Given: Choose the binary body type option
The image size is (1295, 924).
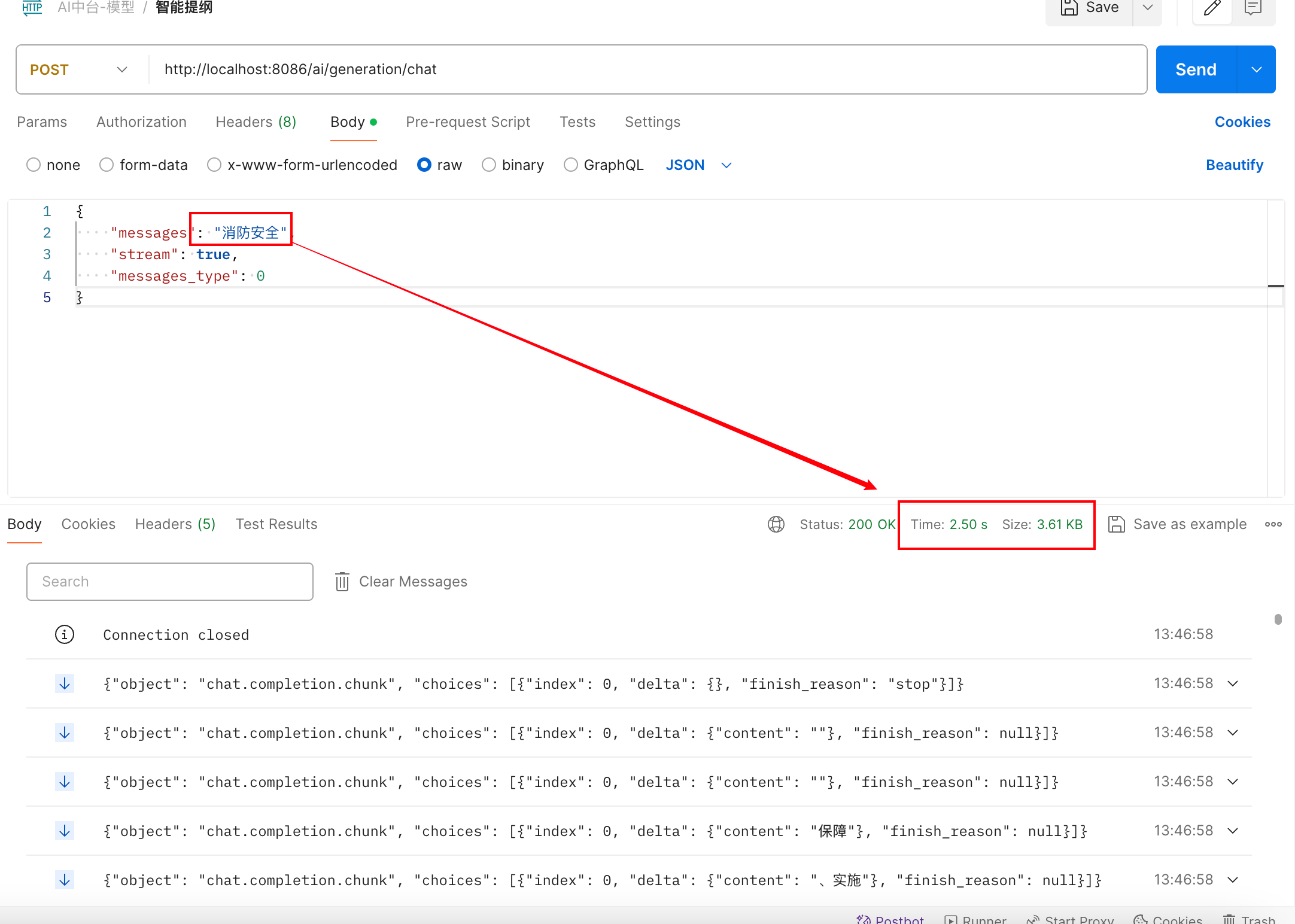Looking at the screenshot, I should [489, 165].
